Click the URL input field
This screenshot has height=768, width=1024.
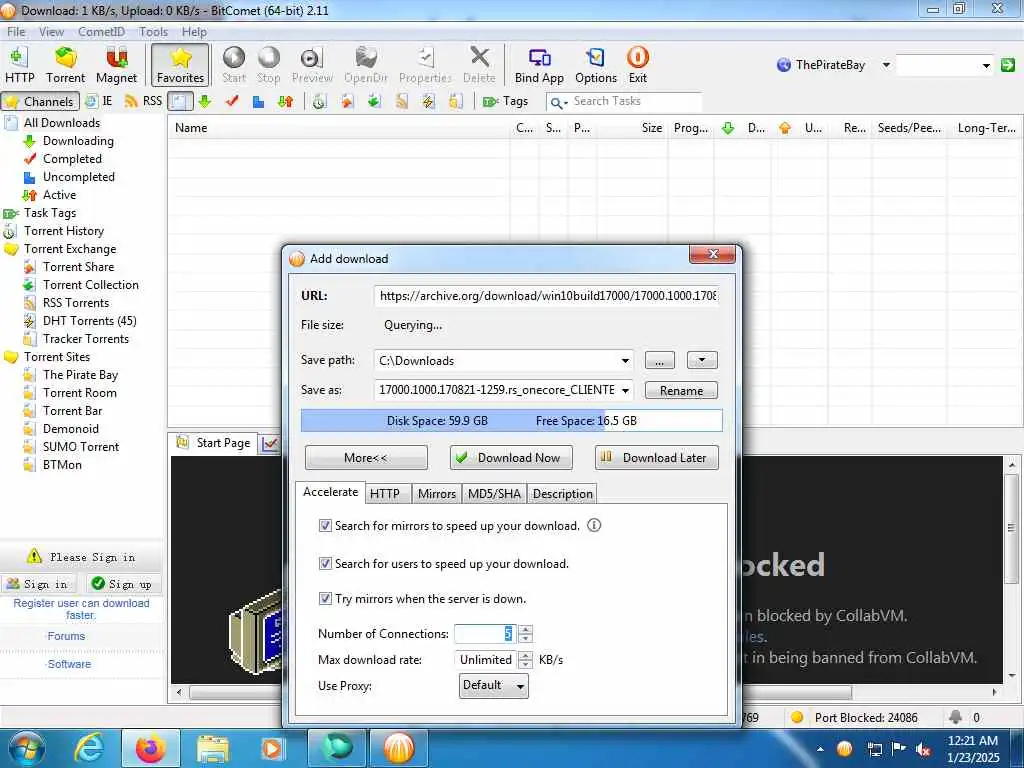[547, 296]
